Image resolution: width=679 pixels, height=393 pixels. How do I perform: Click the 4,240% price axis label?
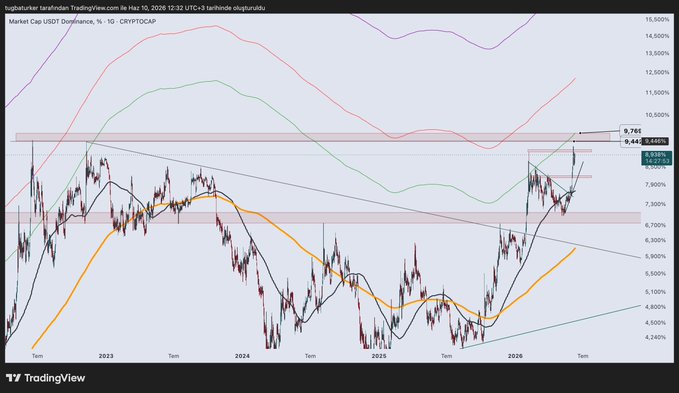point(656,337)
